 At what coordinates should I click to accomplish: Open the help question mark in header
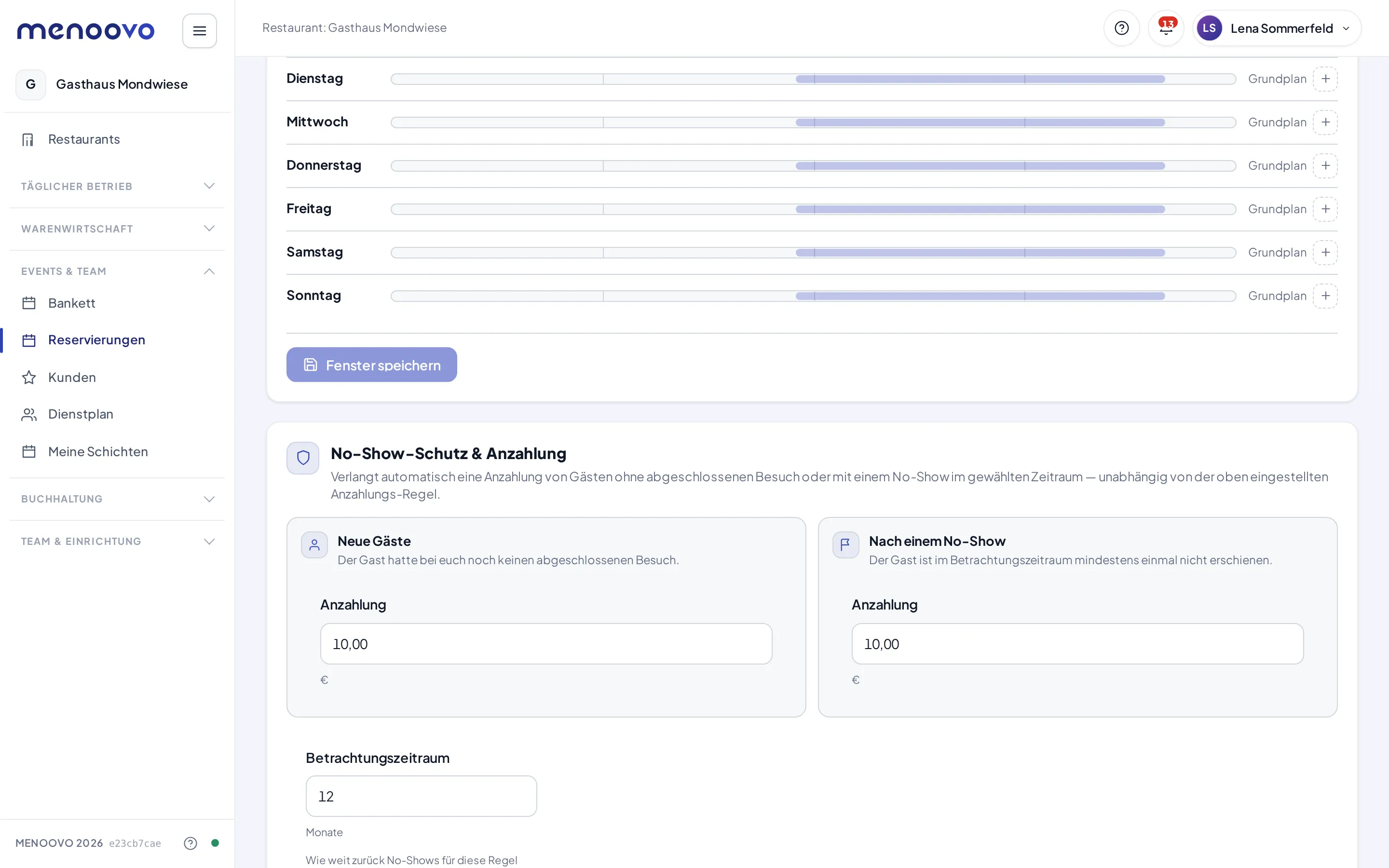point(1121,28)
